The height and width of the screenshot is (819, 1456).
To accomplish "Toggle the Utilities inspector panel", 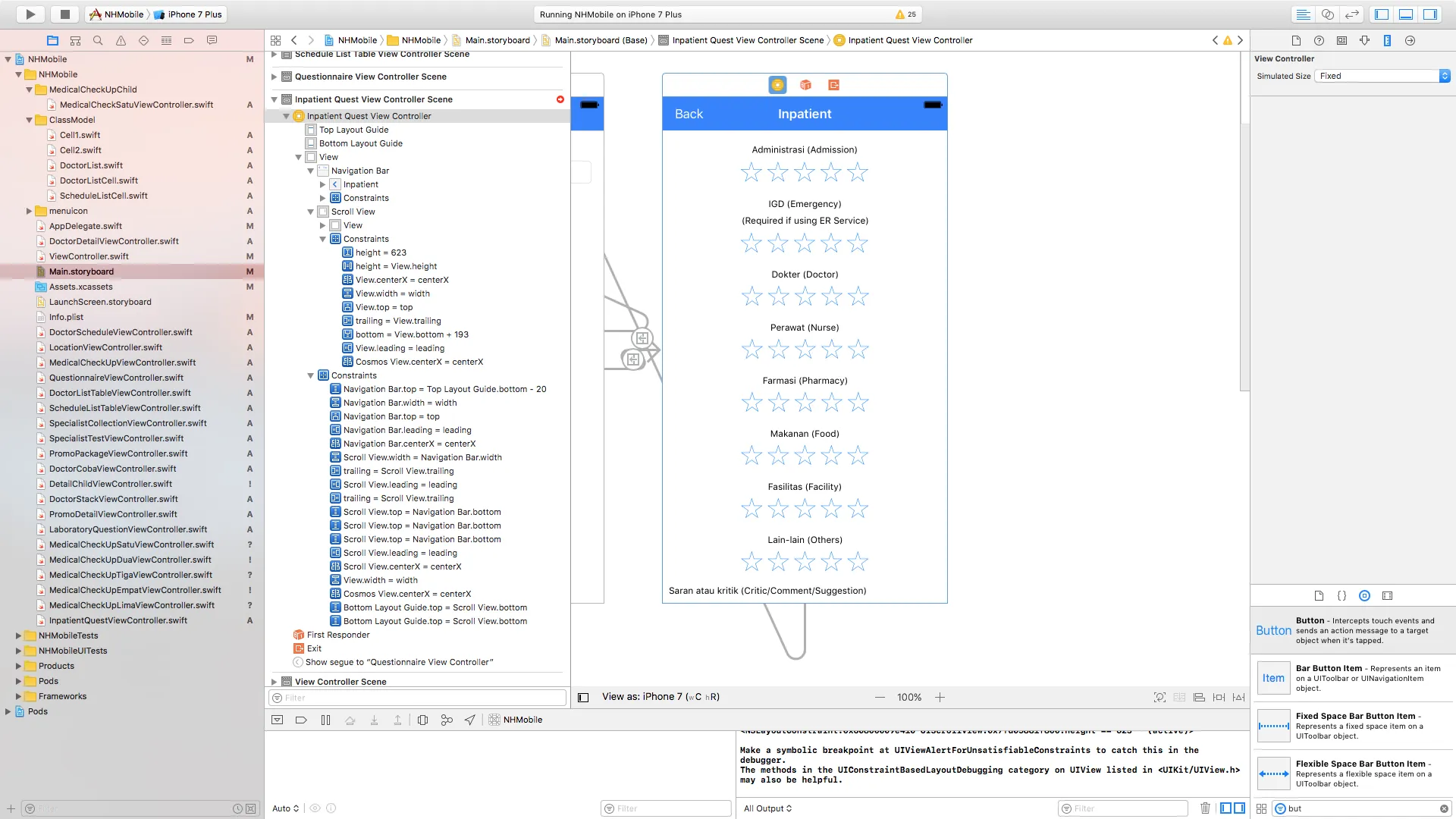I will pyautogui.click(x=1429, y=14).
